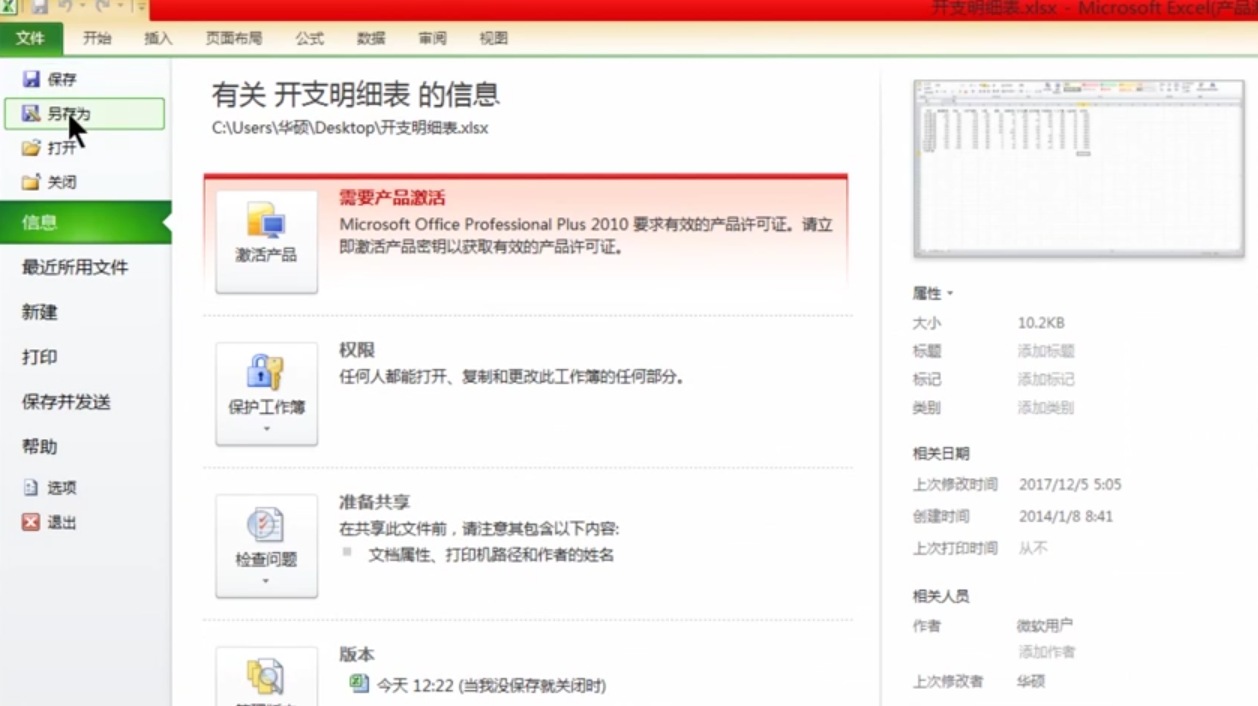Switch to the 插入 ribbon tab
This screenshot has width=1258, height=706.
pyautogui.click(x=158, y=38)
